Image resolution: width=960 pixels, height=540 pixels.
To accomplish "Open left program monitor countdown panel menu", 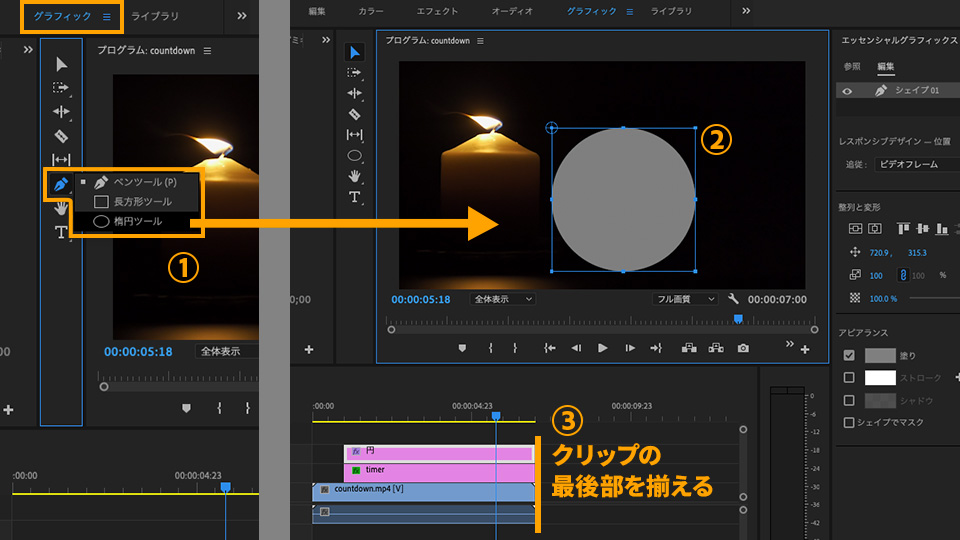I will point(208,51).
